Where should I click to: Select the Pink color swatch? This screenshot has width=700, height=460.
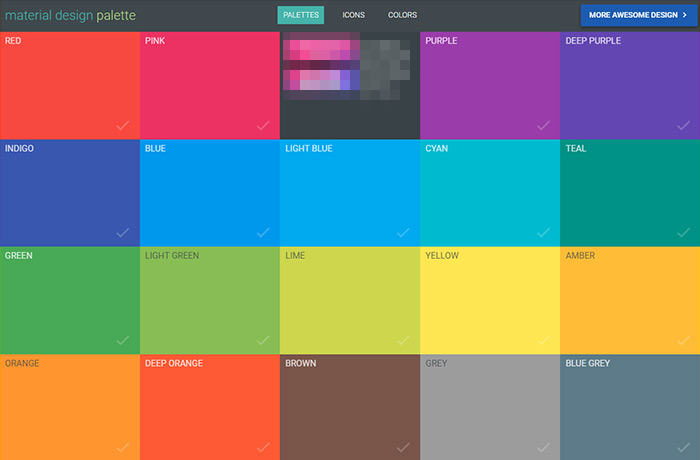click(210, 85)
